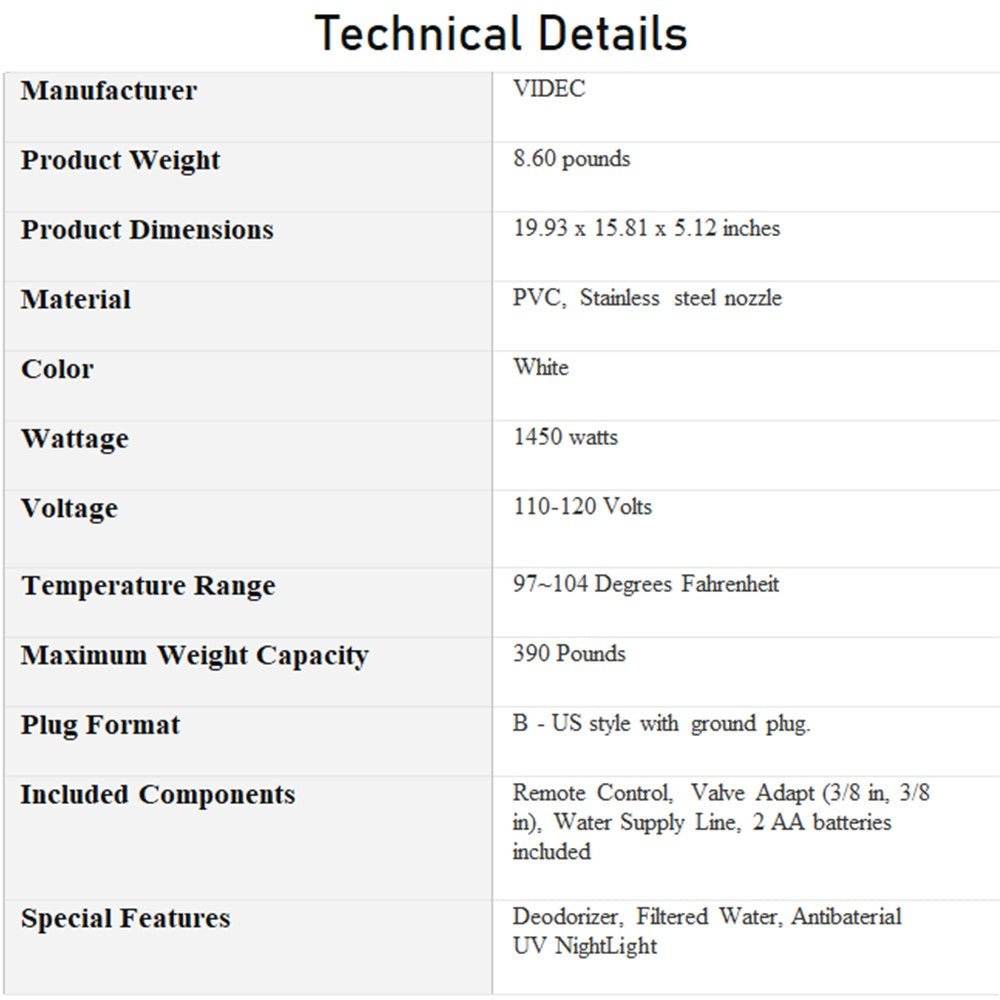The image size is (1000, 1000).
Task: Click the 110-120 Volts value
Action: tap(582, 507)
